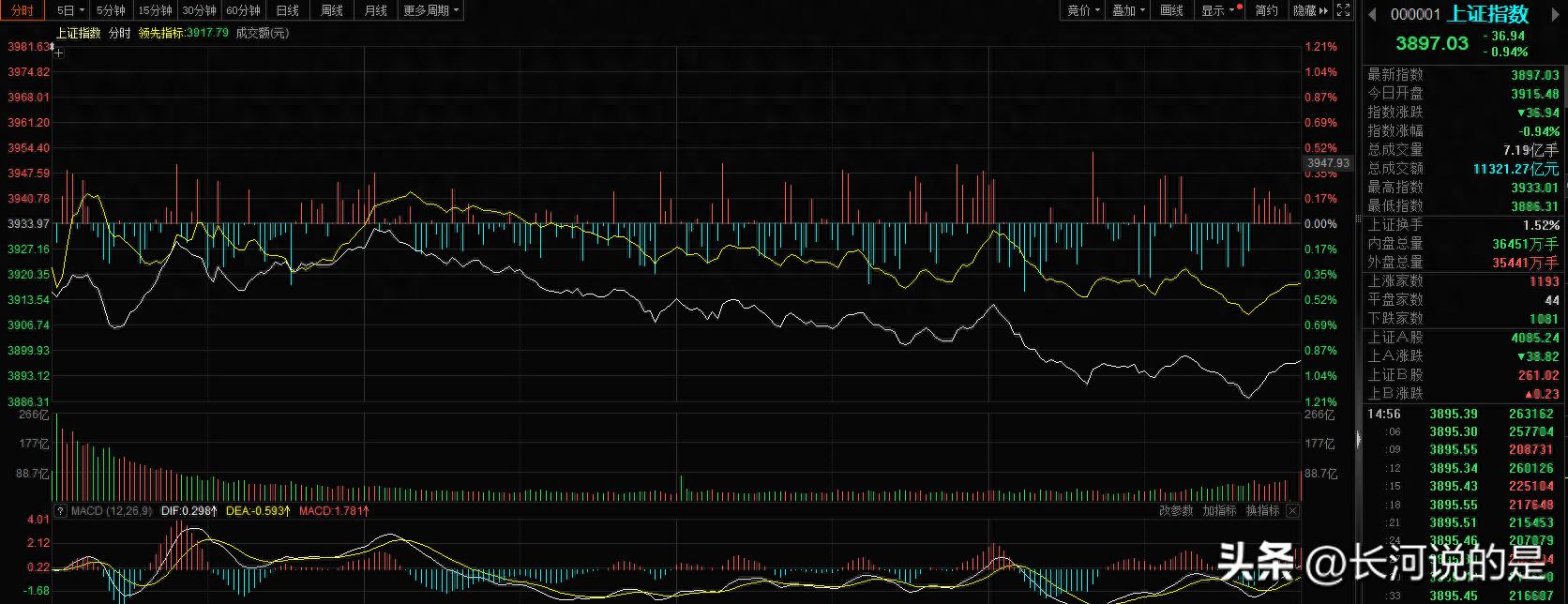
Task: Click the plus icon at chart corner
Action: tap(58, 53)
